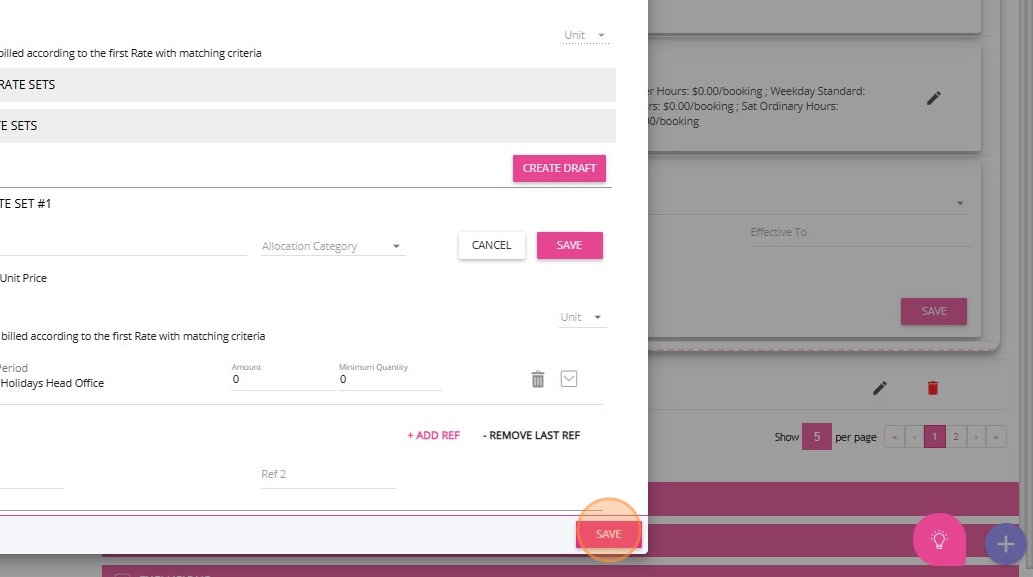Delete the Holidays Head Office rate row
The image size is (1033, 577).
tap(538, 379)
